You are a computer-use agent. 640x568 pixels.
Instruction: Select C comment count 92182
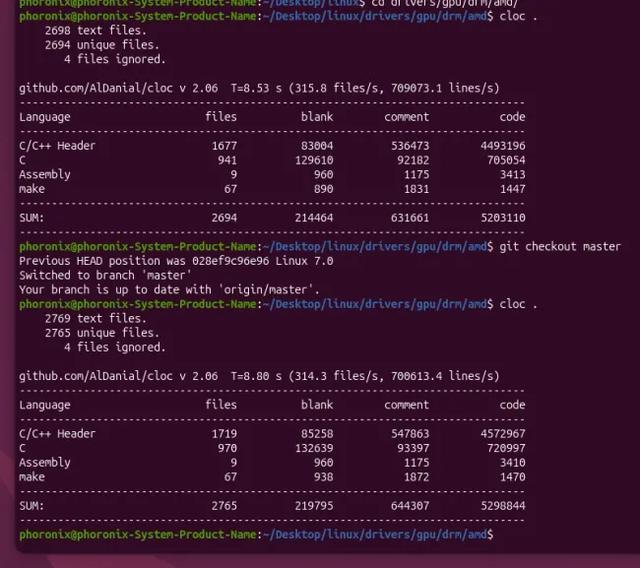pyautogui.click(x=413, y=160)
